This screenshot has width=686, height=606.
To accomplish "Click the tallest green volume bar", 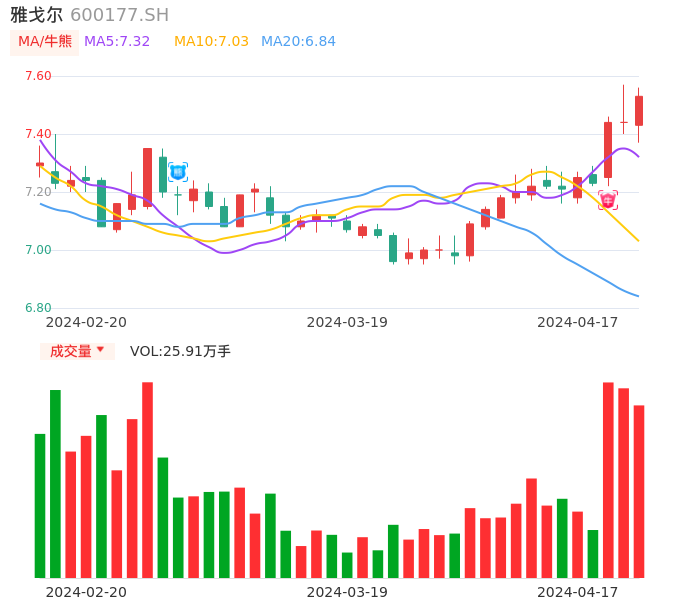I will [55, 483].
